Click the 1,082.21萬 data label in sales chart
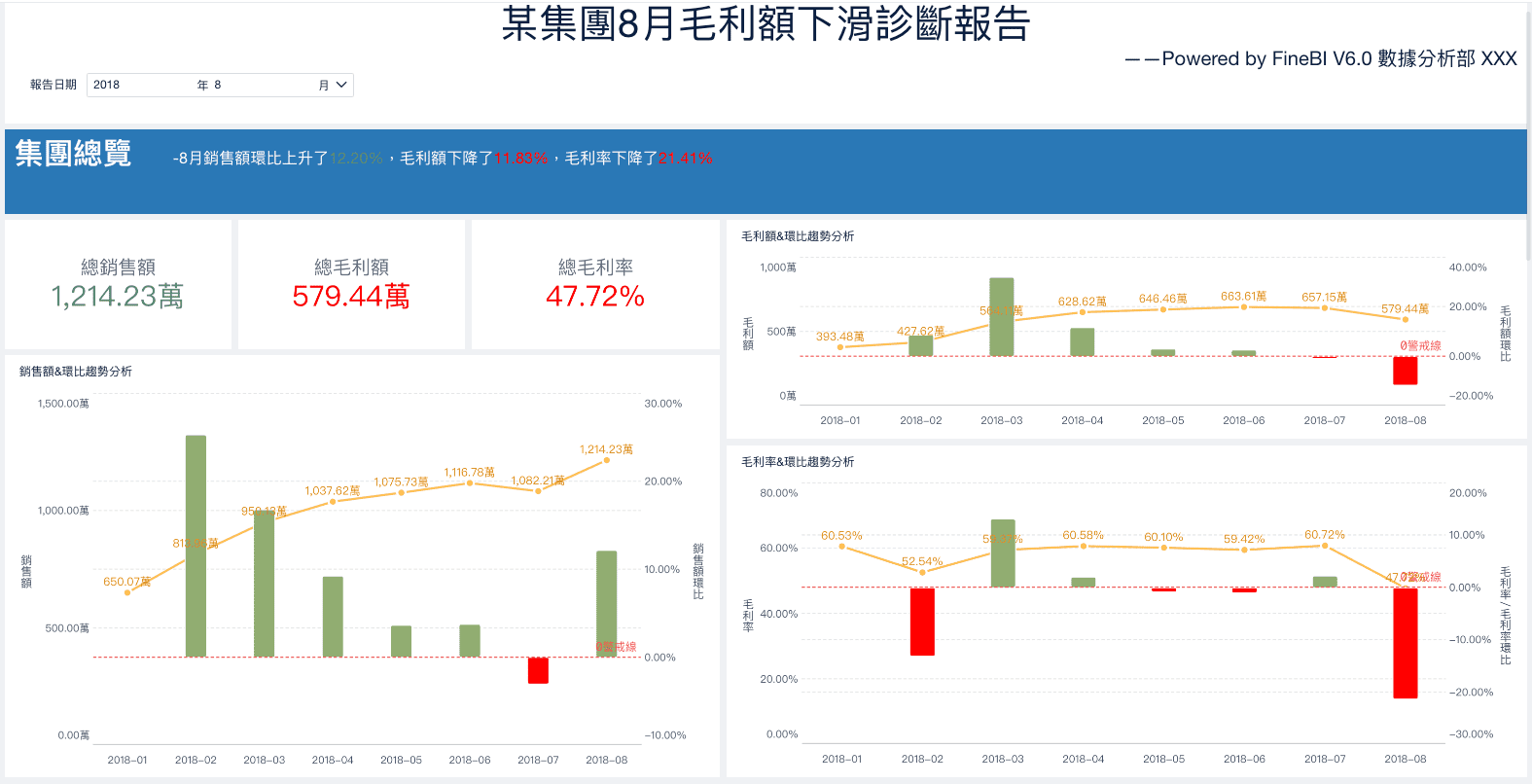This screenshot has width=1532, height=784. (538, 481)
